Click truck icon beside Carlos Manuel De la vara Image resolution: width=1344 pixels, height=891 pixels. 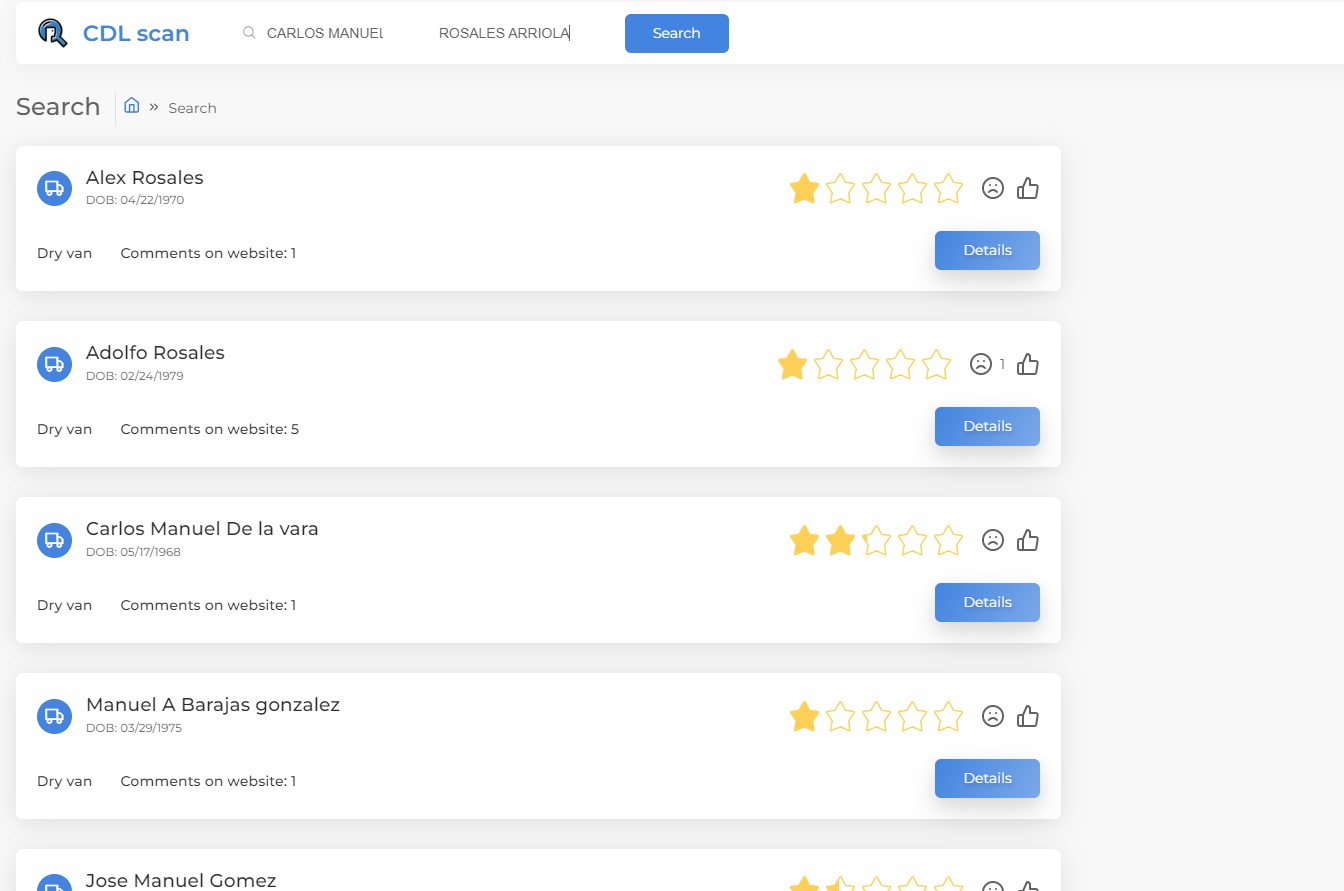(54, 540)
